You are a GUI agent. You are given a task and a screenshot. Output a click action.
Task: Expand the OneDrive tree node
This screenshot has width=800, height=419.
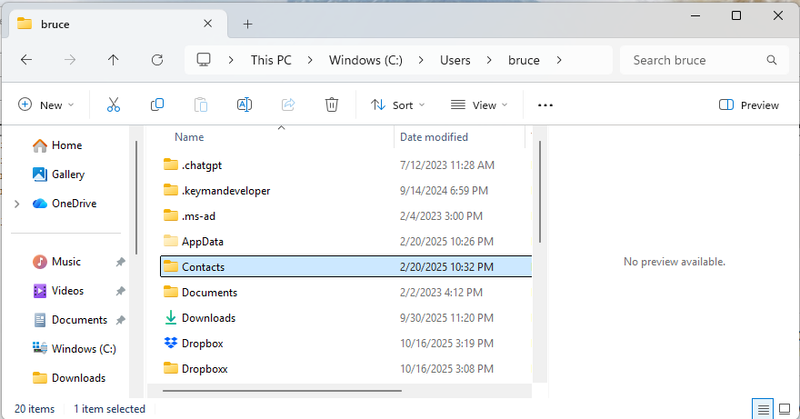pyautogui.click(x=17, y=203)
